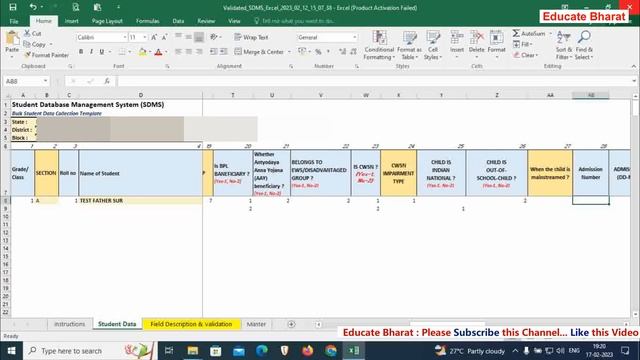Click the Name Box showing AB8

point(26,81)
